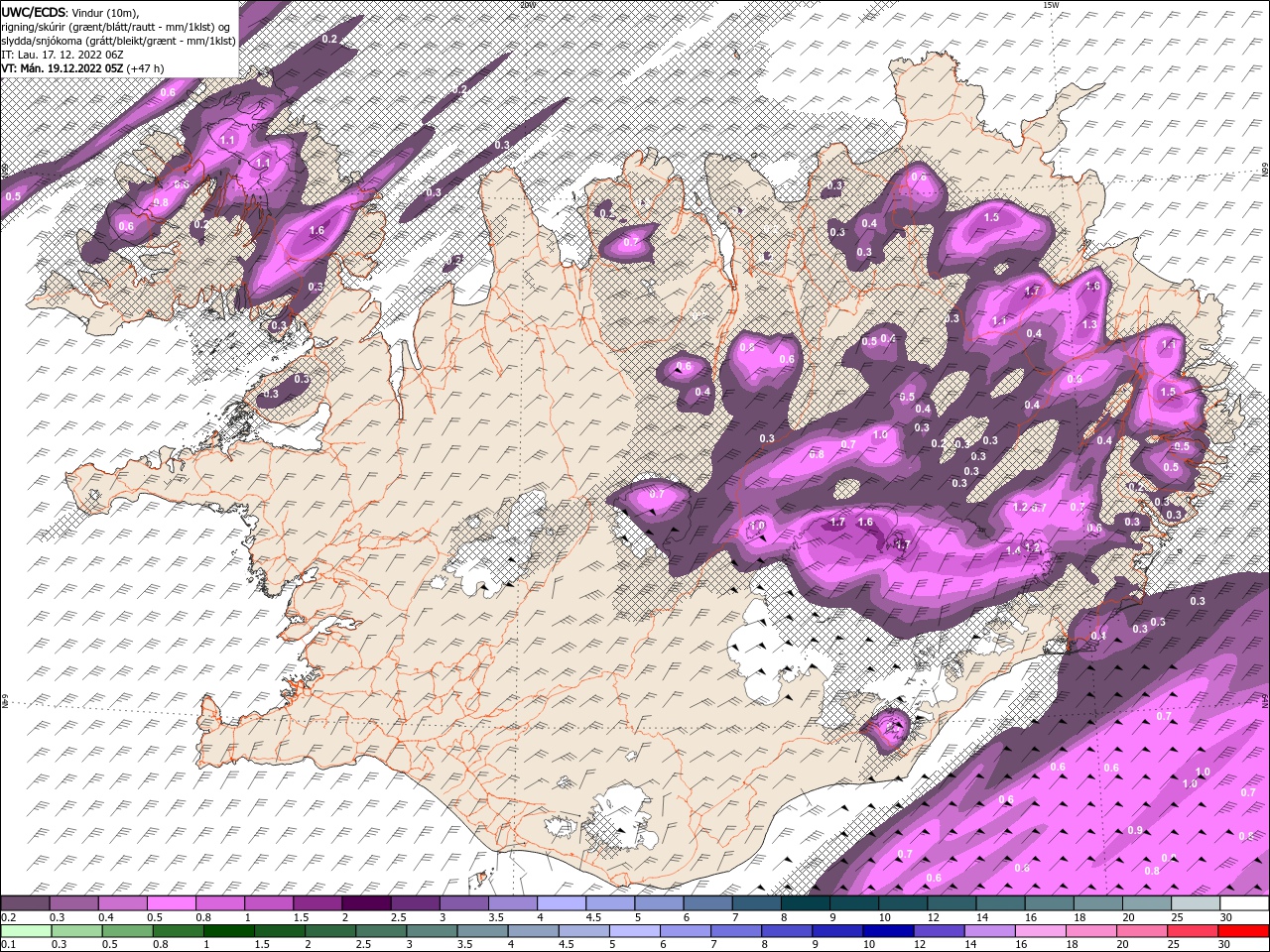This screenshot has height=952, width=1270.
Task: Click the '1.5' label in snow legend
Action: click(301, 917)
